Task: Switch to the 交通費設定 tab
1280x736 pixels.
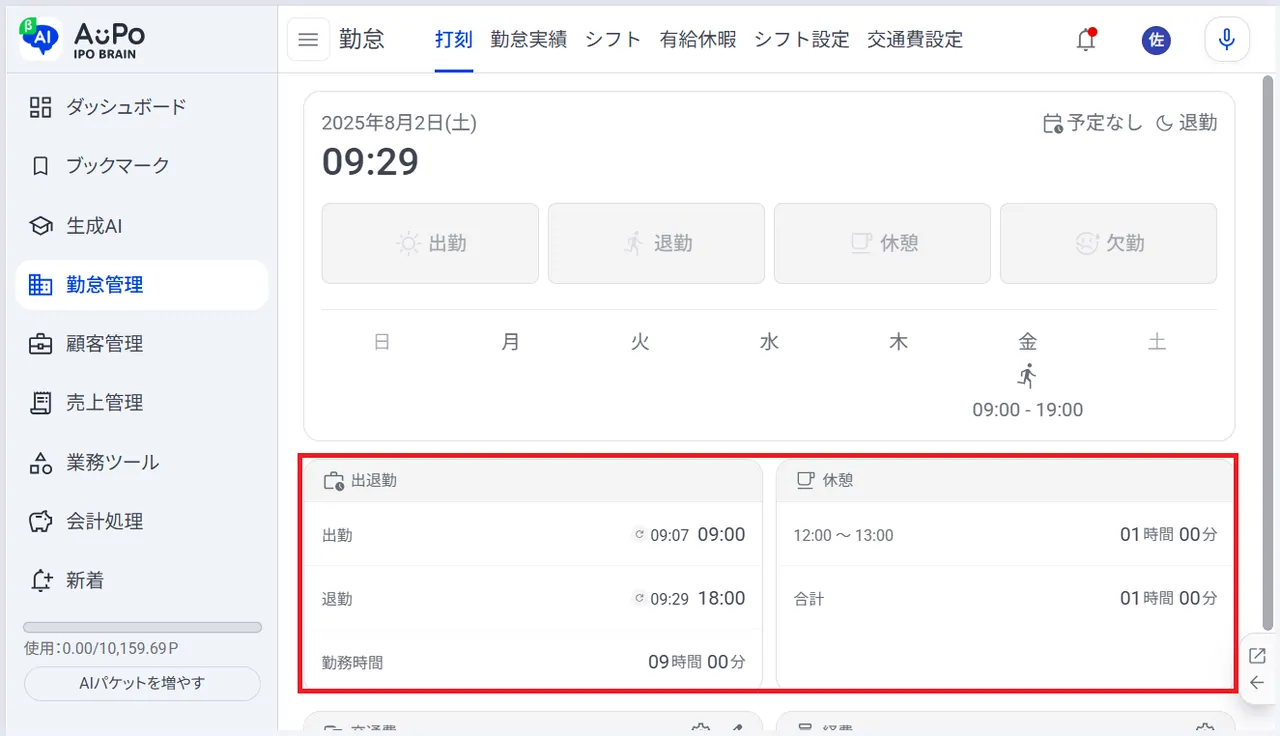Action: 915,40
